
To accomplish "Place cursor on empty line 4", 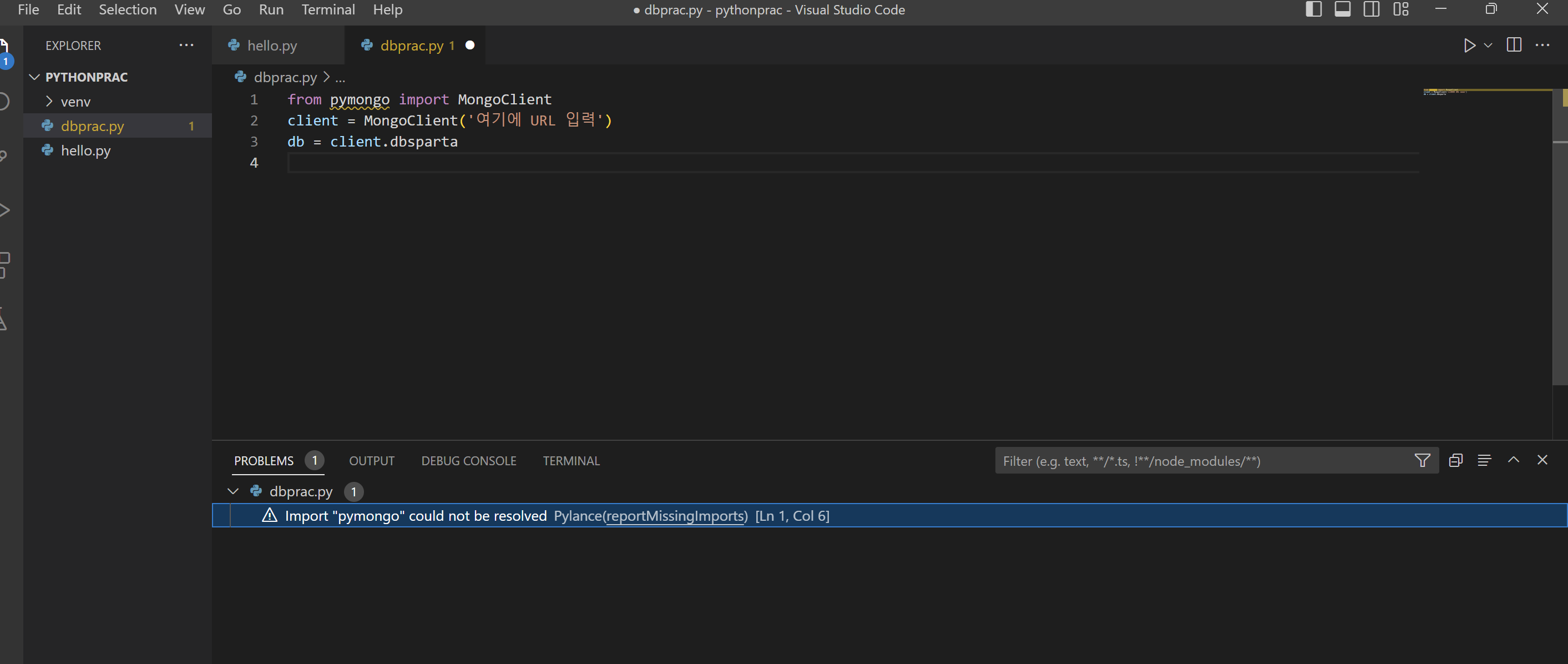I will (852, 163).
